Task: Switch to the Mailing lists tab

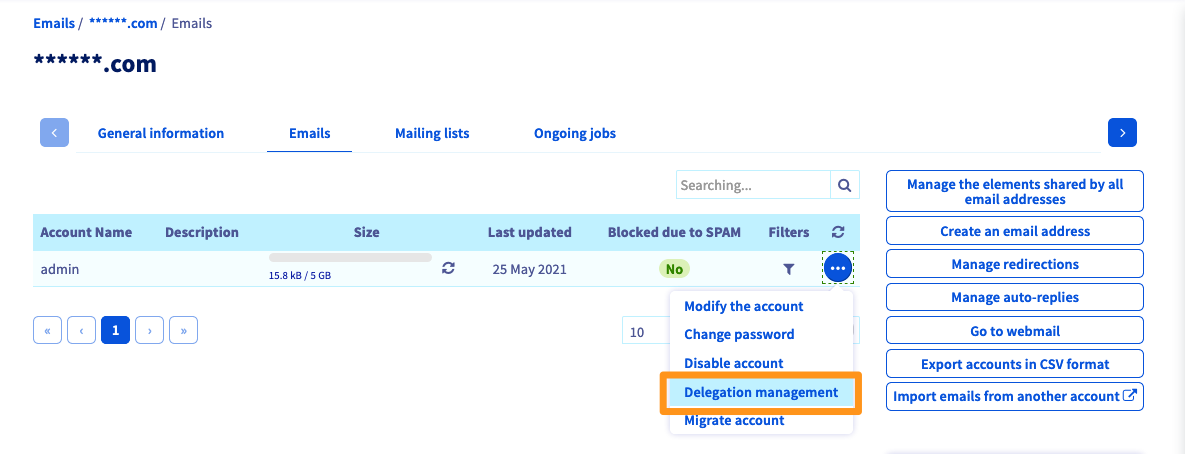Action: point(432,133)
